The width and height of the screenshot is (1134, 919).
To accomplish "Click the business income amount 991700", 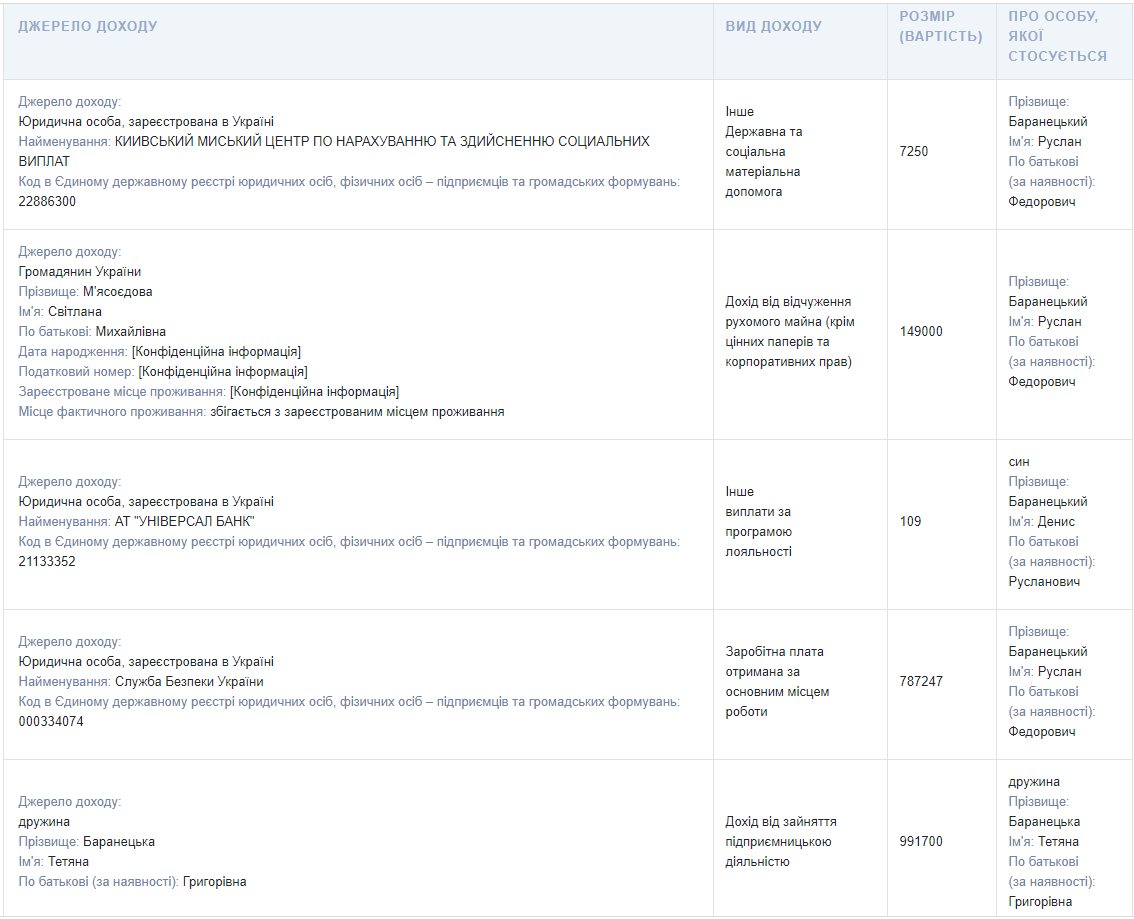I will point(921,842).
